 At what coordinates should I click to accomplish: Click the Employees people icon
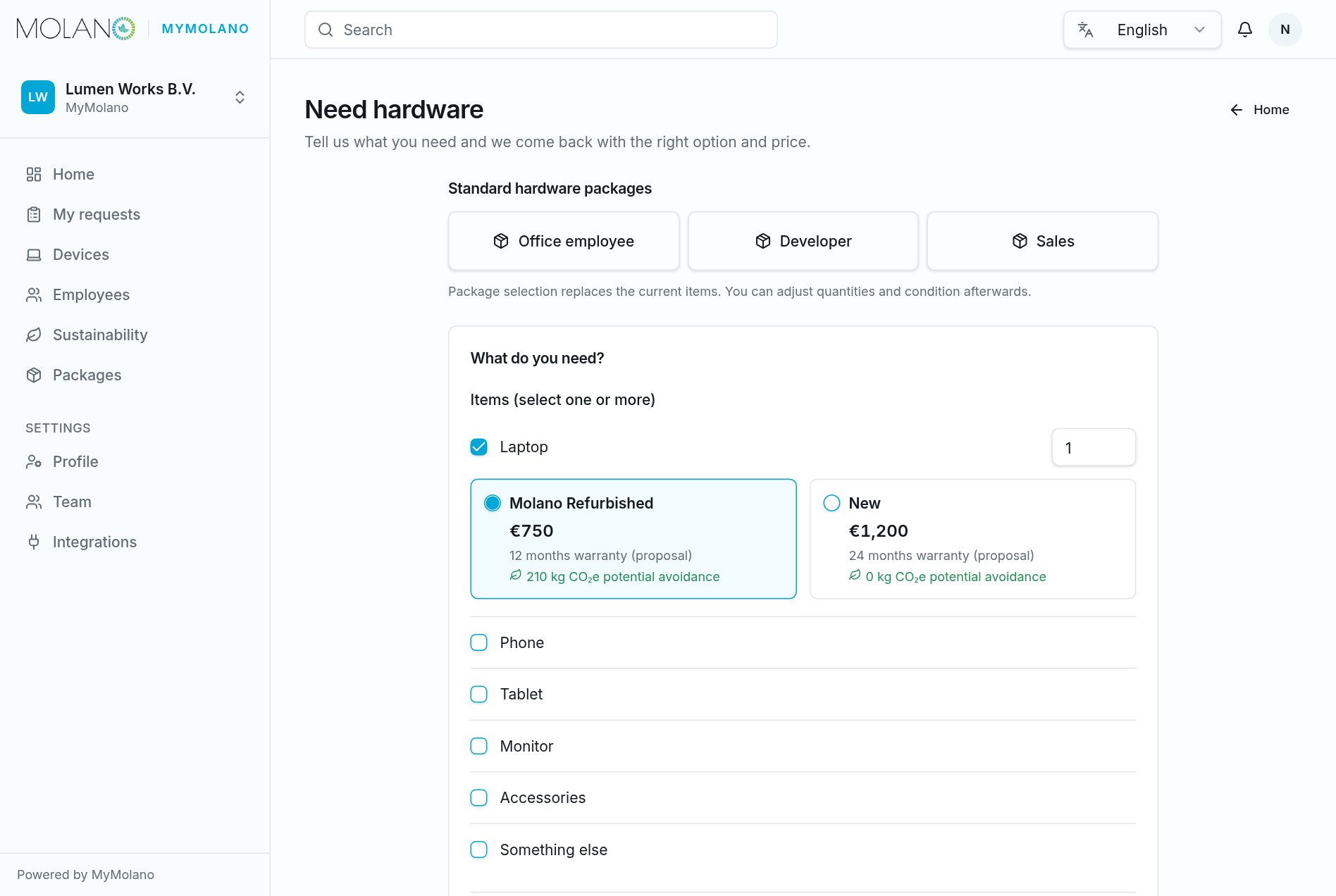pos(34,294)
